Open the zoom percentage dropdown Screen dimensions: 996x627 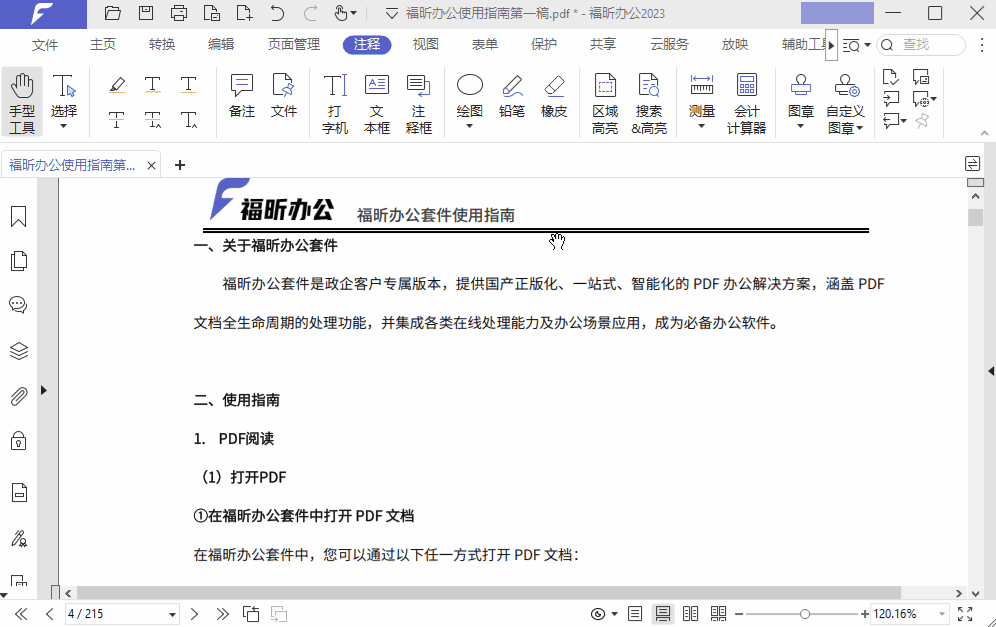tap(943, 613)
